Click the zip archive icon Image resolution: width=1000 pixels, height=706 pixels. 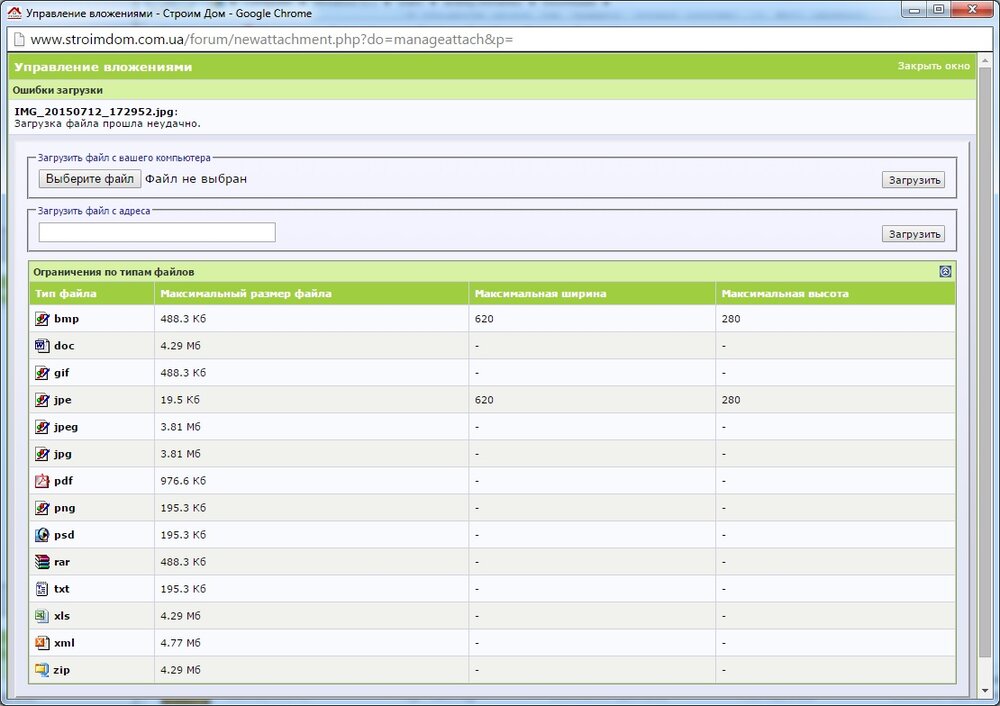[42, 670]
